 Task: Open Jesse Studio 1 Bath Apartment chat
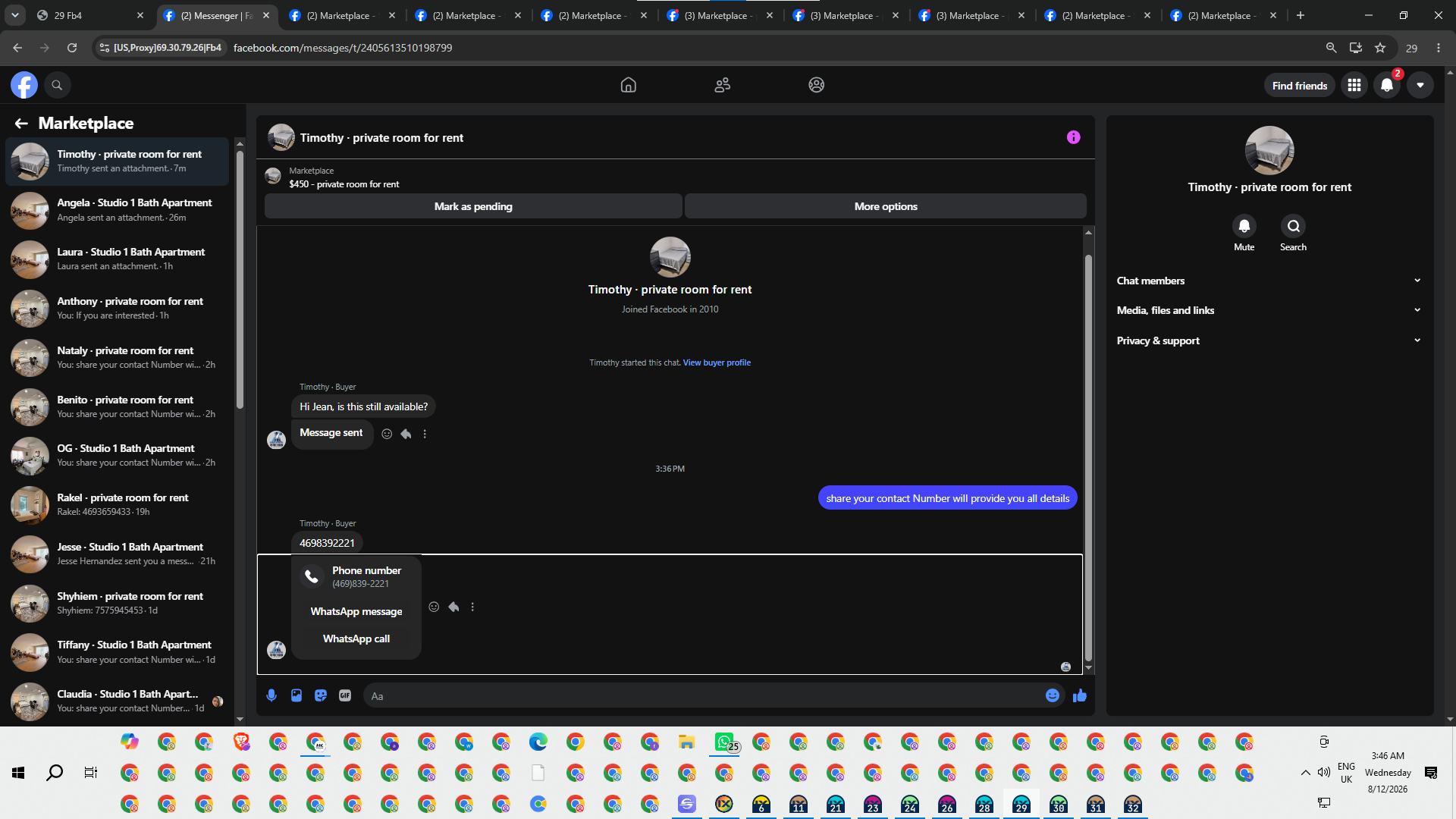(x=118, y=554)
